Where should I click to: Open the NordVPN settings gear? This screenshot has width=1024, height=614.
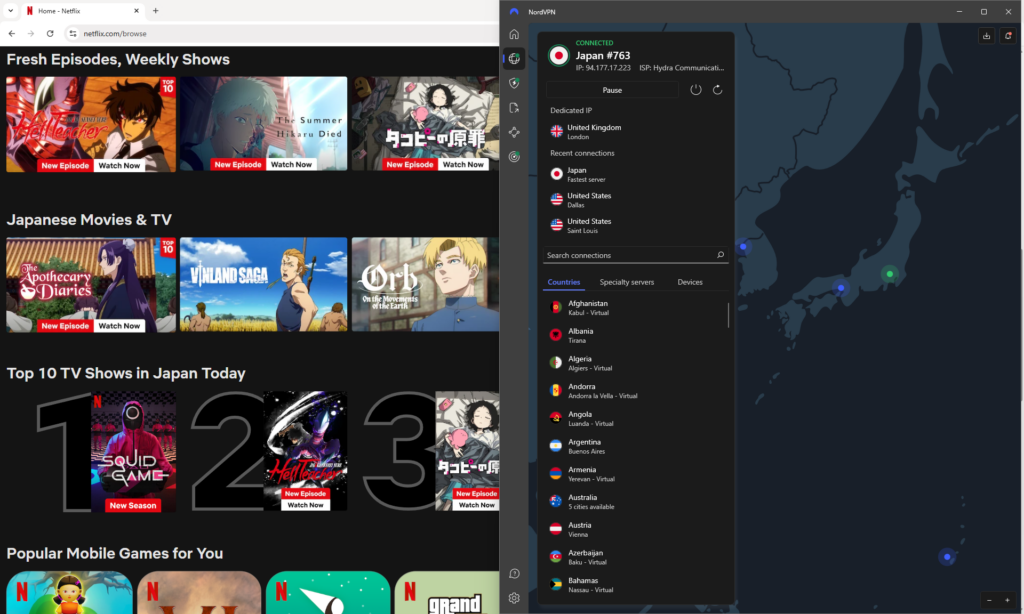pyautogui.click(x=514, y=598)
